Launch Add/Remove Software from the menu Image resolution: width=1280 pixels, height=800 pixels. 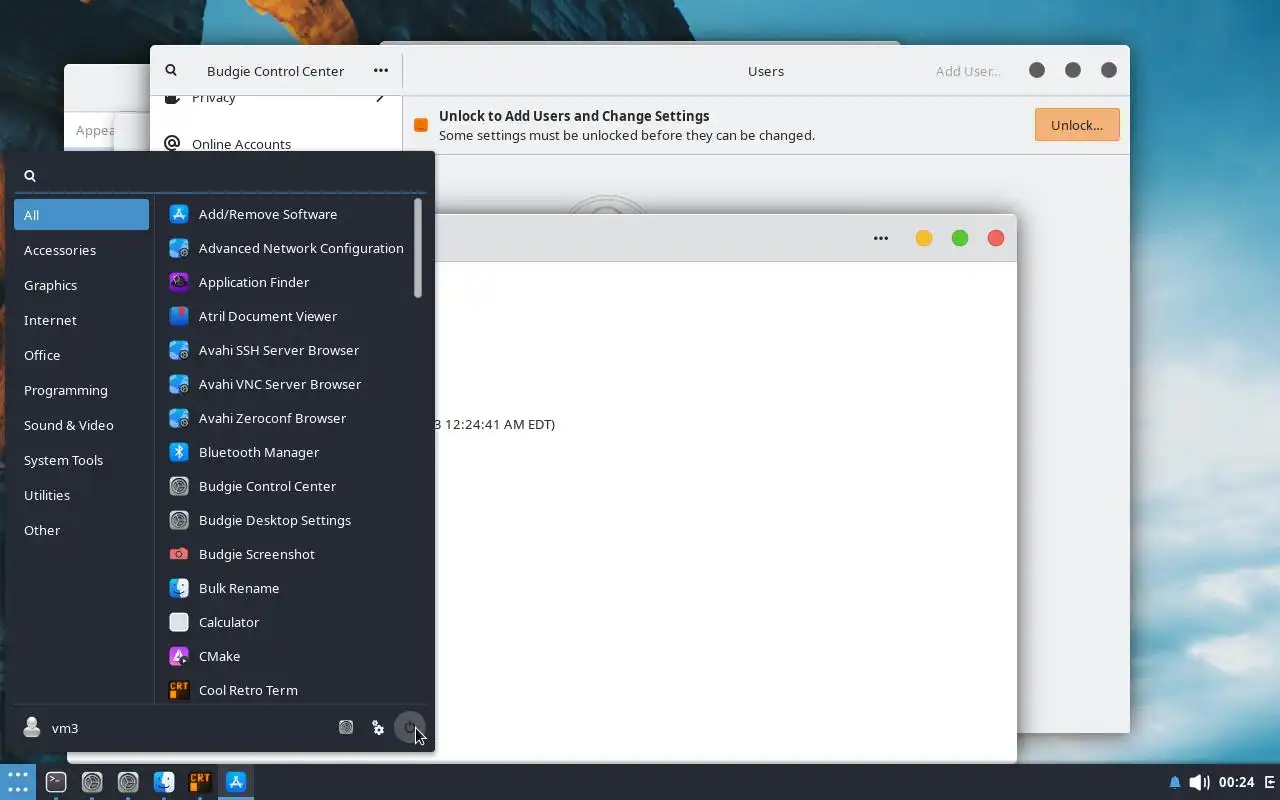pos(285,214)
